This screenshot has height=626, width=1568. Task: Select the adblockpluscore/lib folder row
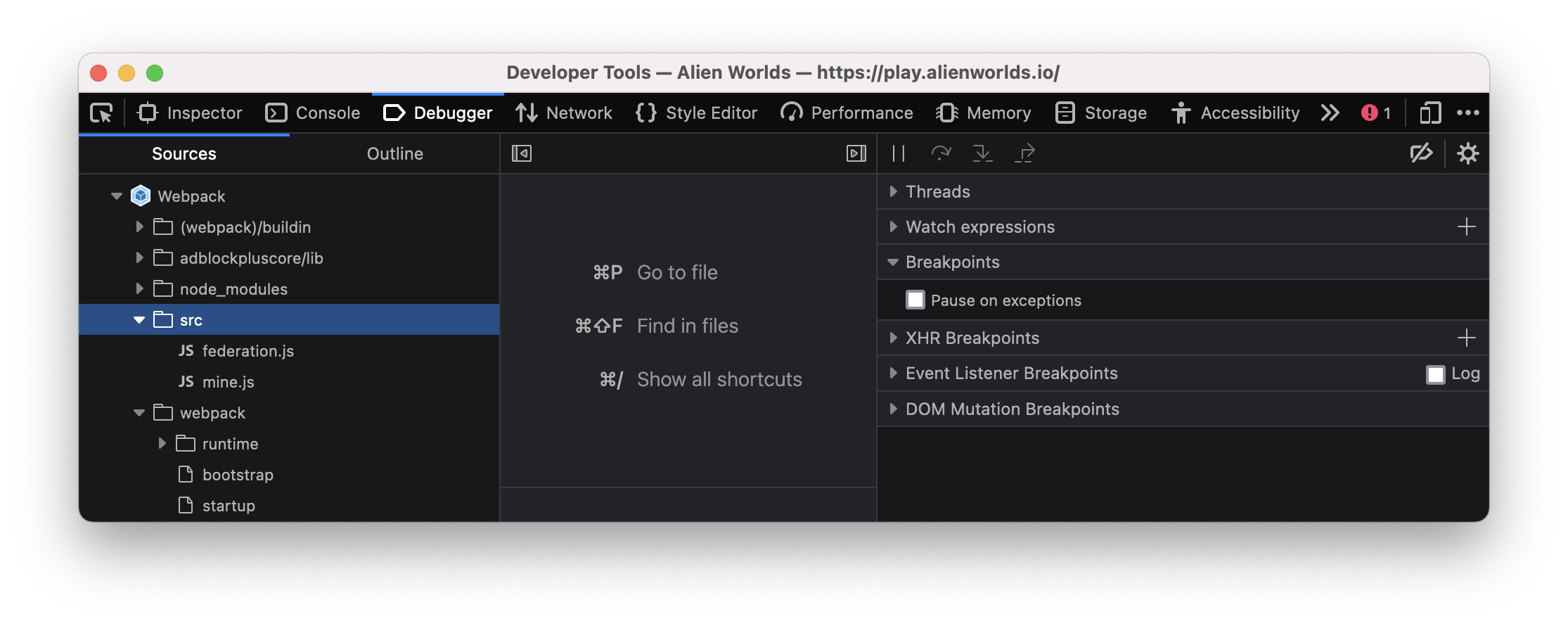289,258
